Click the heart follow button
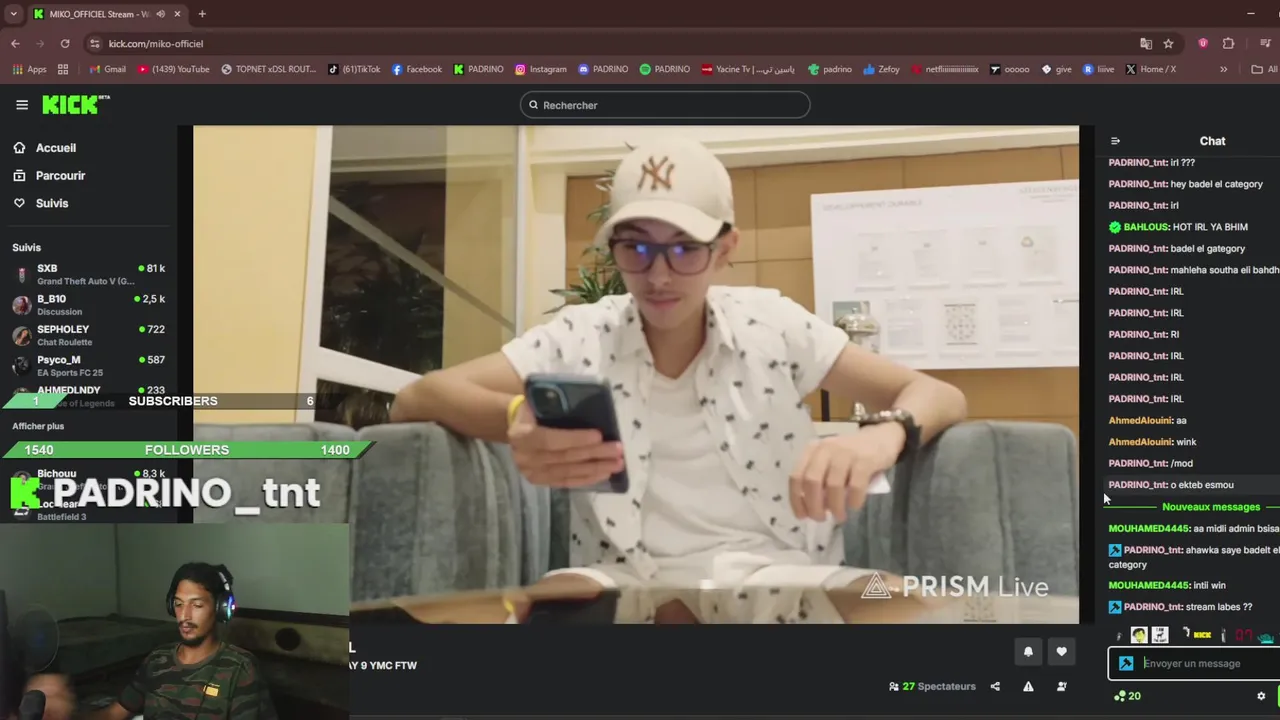Viewport: 1280px width, 720px height. [x=1061, y=652]
